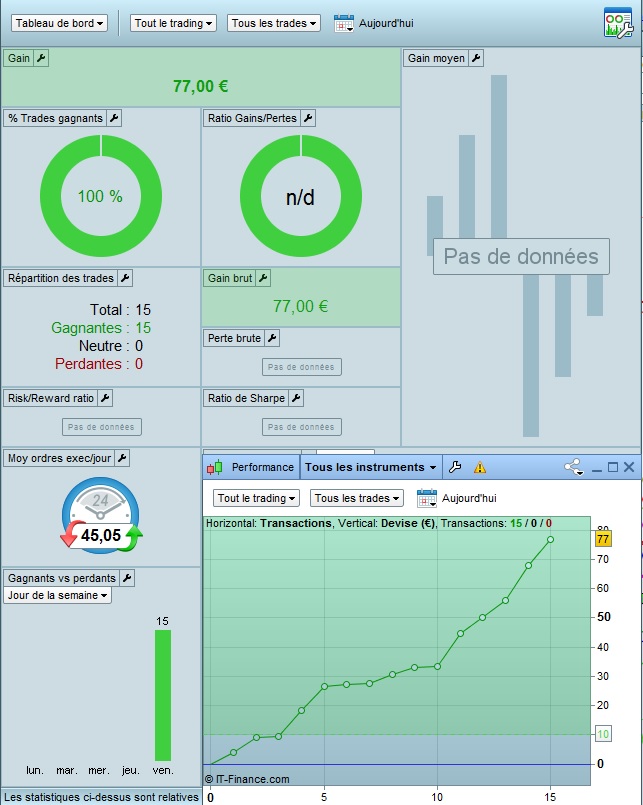Viewport: 643px width, 805px height.
Task: Open the Jour de la semaine dropdown
Action: point(57,595)
